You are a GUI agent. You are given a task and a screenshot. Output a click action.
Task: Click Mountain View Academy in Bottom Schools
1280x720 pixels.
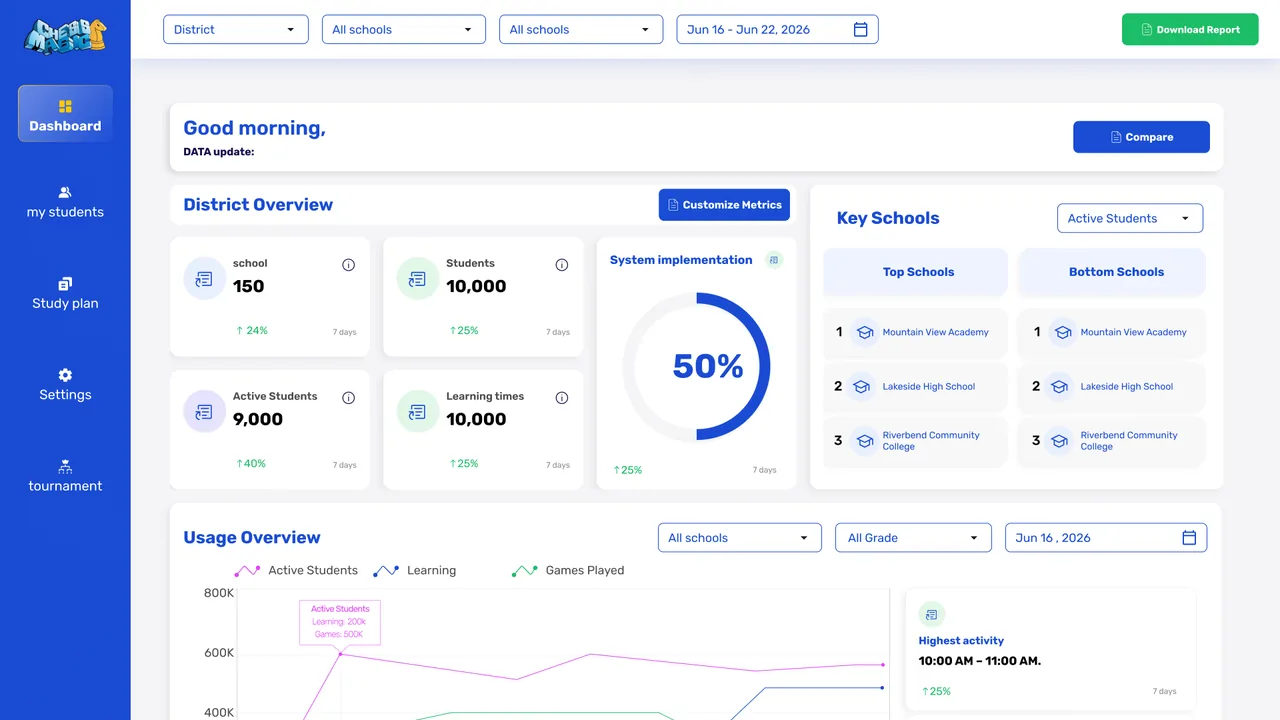(x=1112, y=333)
